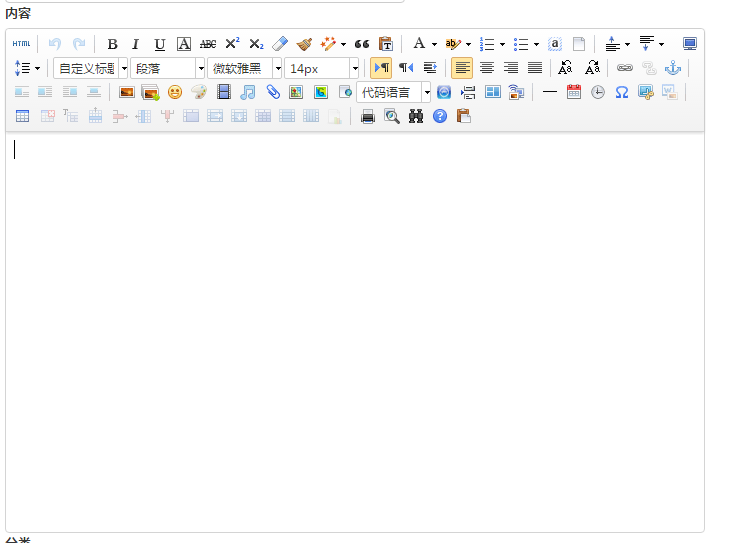Insert an anchor
The height and width of the screenshot is (543, 753).
pyautogui.click(x=673, y=68)
